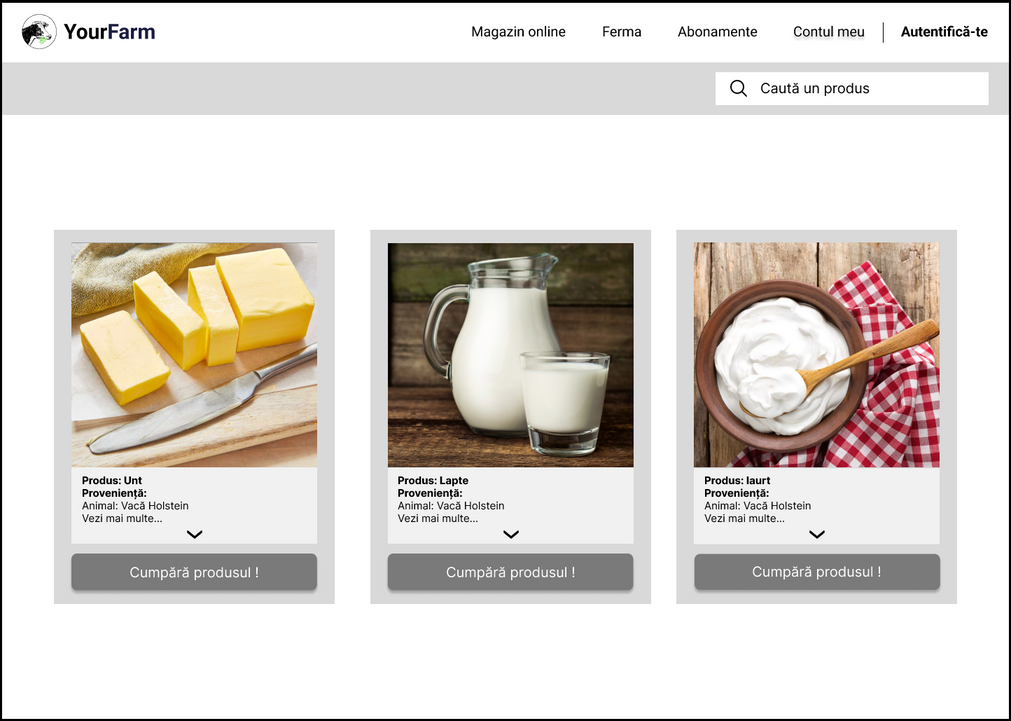Click the YourFarm brand name text
The width and height of the screenshot is (1011, 721).
pyautogui.click(x=109, y=32)
